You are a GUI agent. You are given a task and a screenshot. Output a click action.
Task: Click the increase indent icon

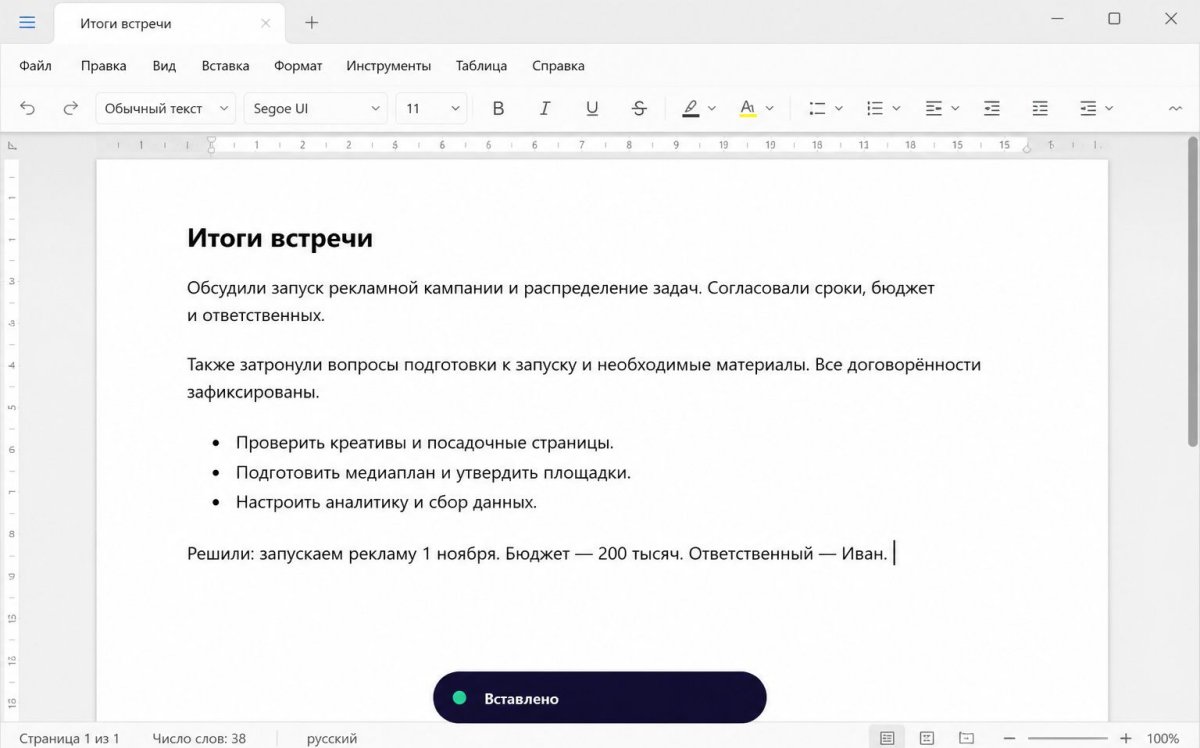tap(1040, 108)
